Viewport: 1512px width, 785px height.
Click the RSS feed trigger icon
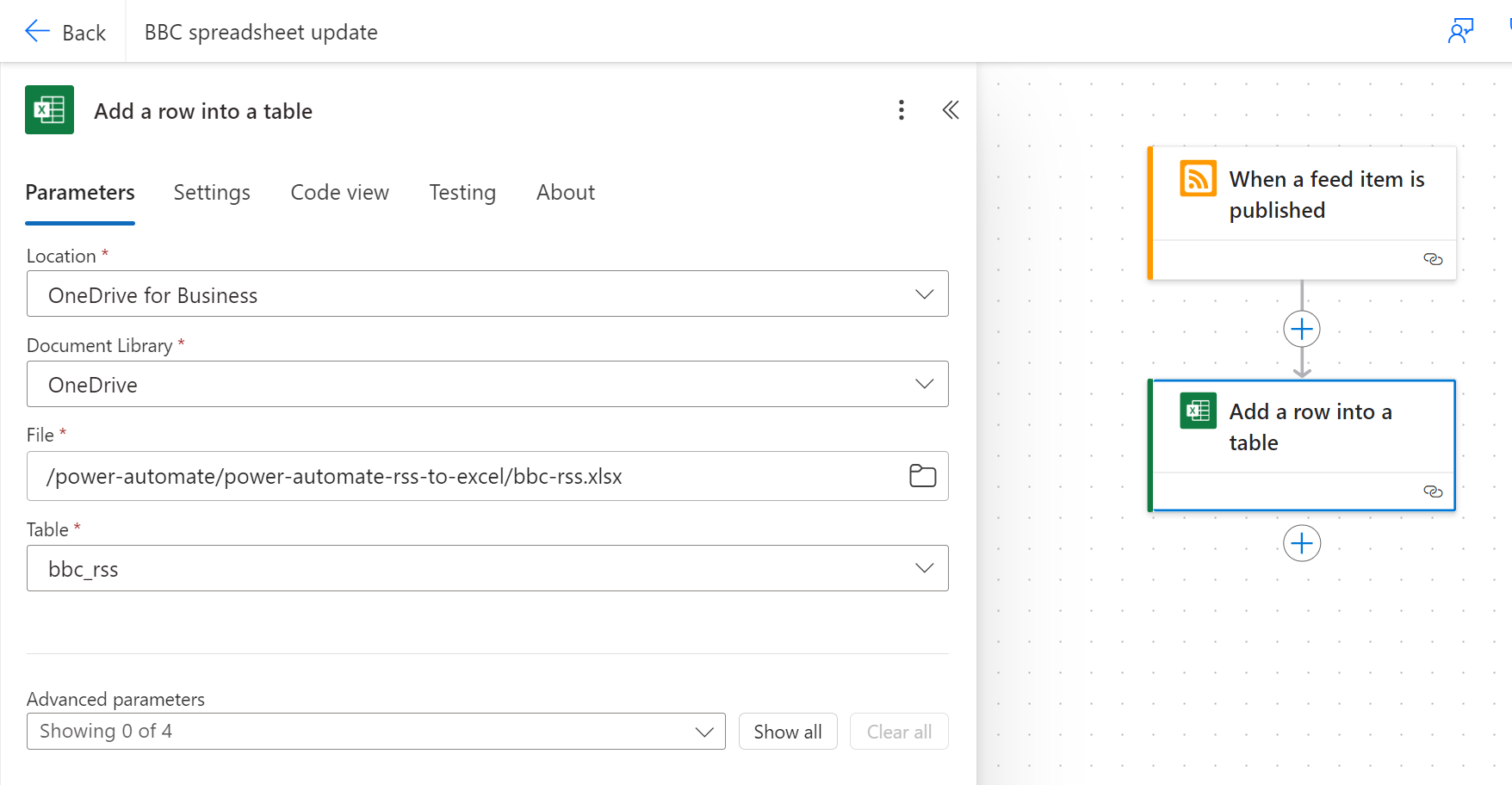(1198, 179)
